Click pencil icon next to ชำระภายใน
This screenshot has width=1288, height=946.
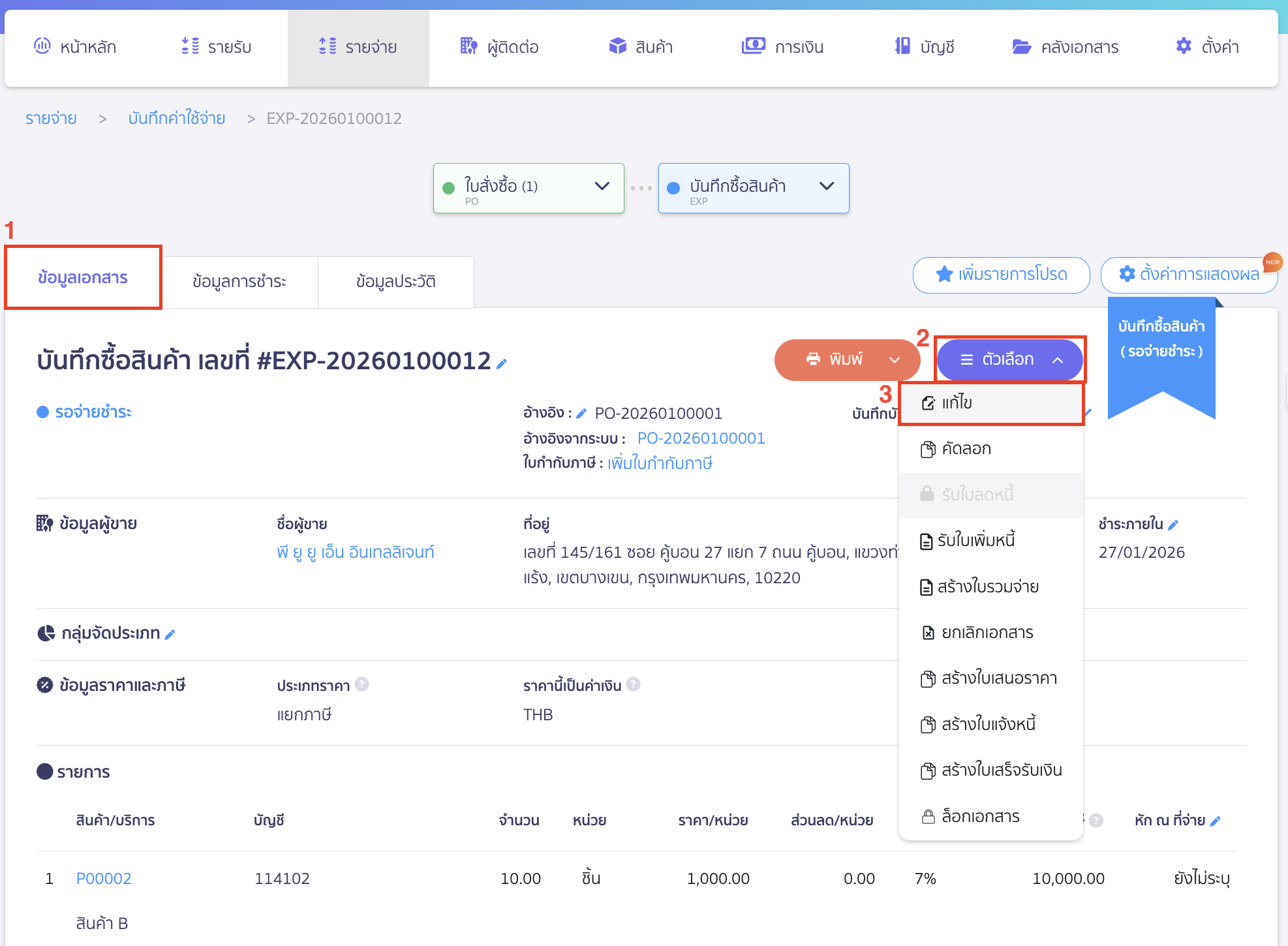tap(1173, 525)
